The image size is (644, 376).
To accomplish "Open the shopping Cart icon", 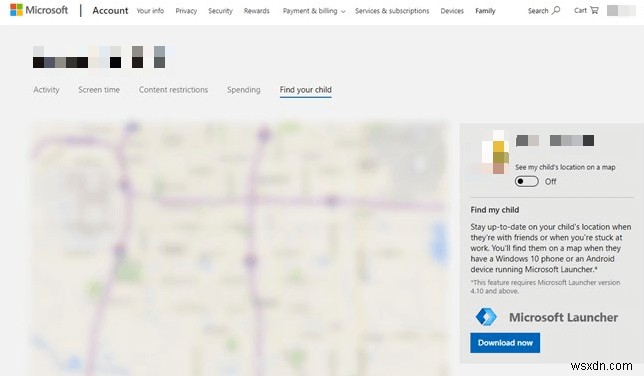I will [594, 10].
